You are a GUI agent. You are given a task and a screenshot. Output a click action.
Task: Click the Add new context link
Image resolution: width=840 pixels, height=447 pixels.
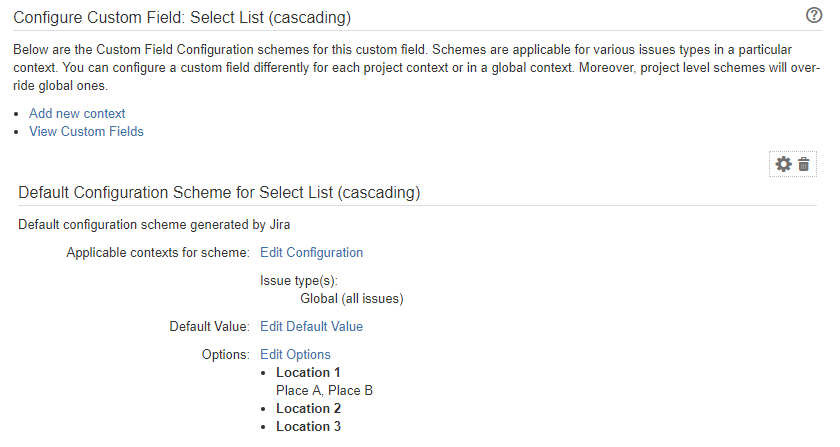(x=77, y=114)
